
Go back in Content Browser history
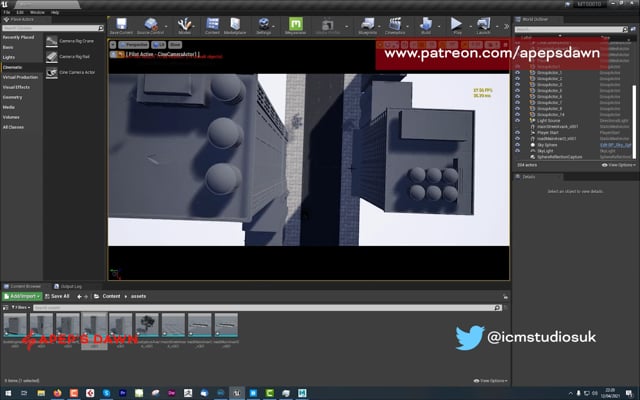pos(79,297)
